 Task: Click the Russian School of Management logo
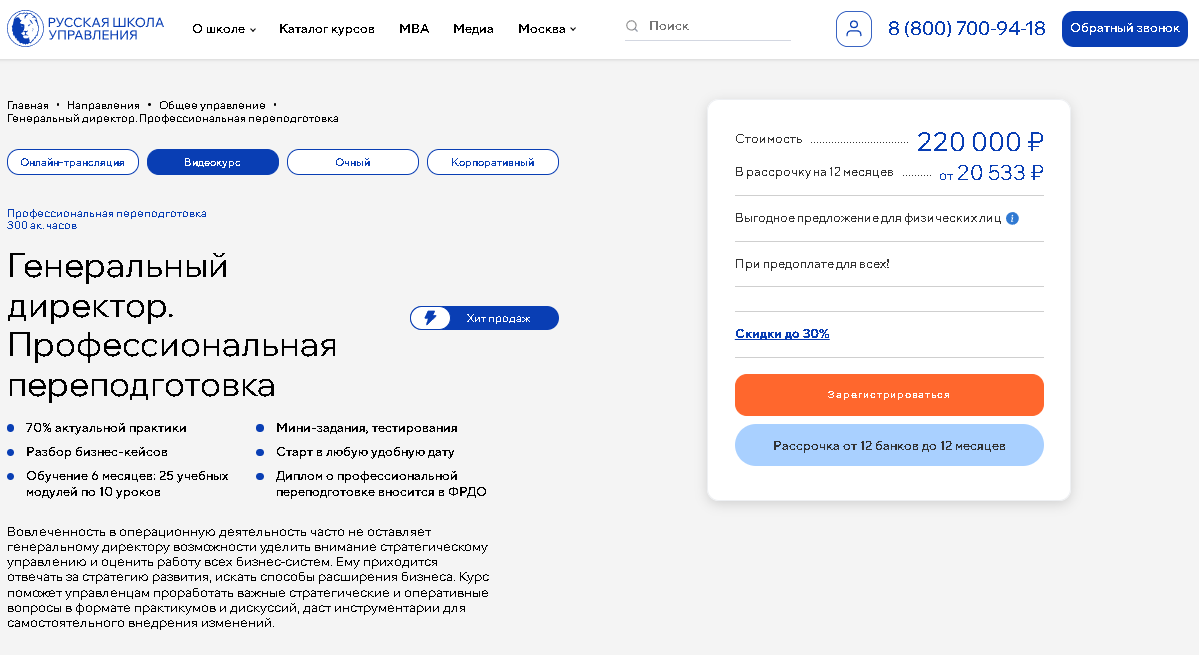coord(86,29)
